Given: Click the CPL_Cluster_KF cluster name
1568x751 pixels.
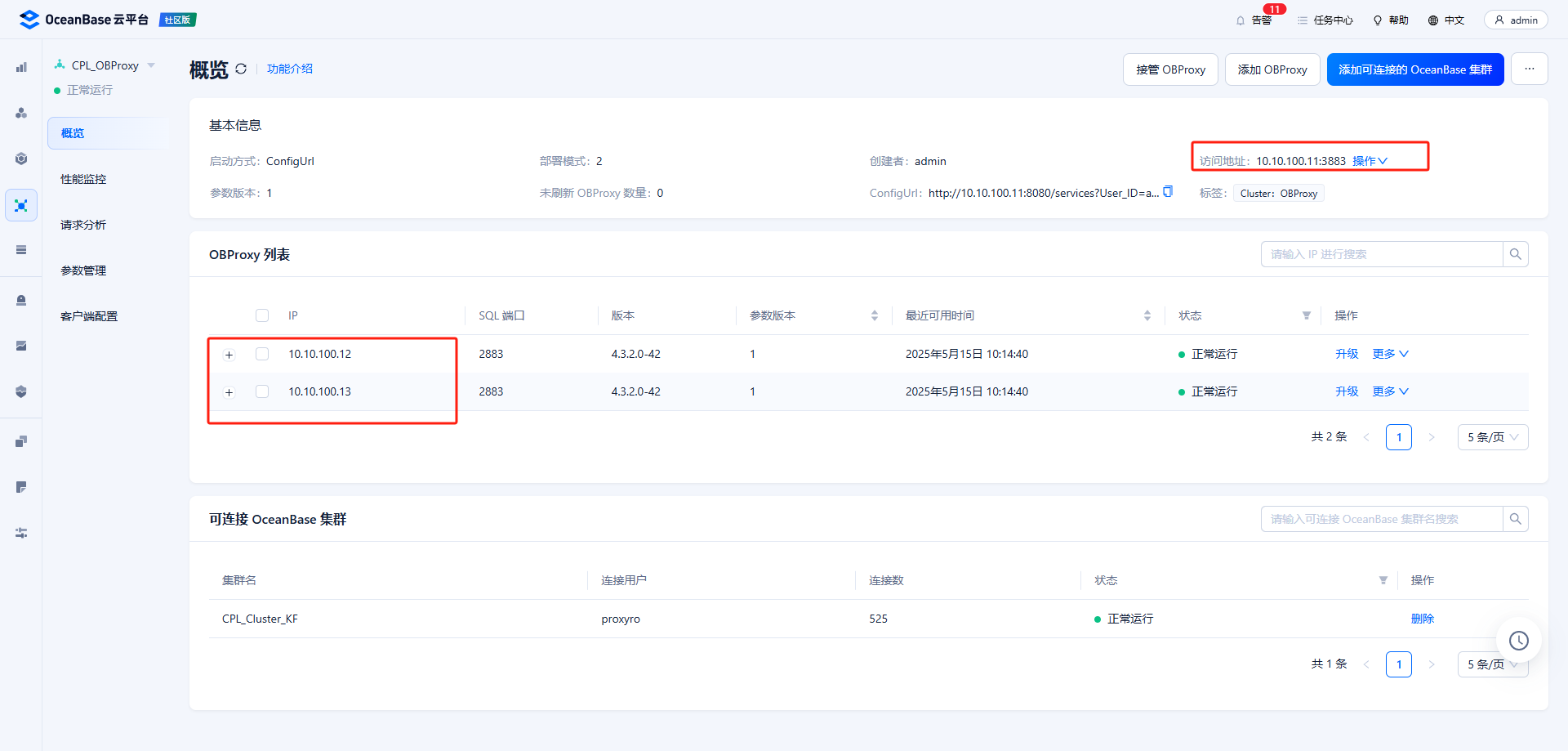Looking at the screenshot, I should pyautogui.click(x=260, y=619).
